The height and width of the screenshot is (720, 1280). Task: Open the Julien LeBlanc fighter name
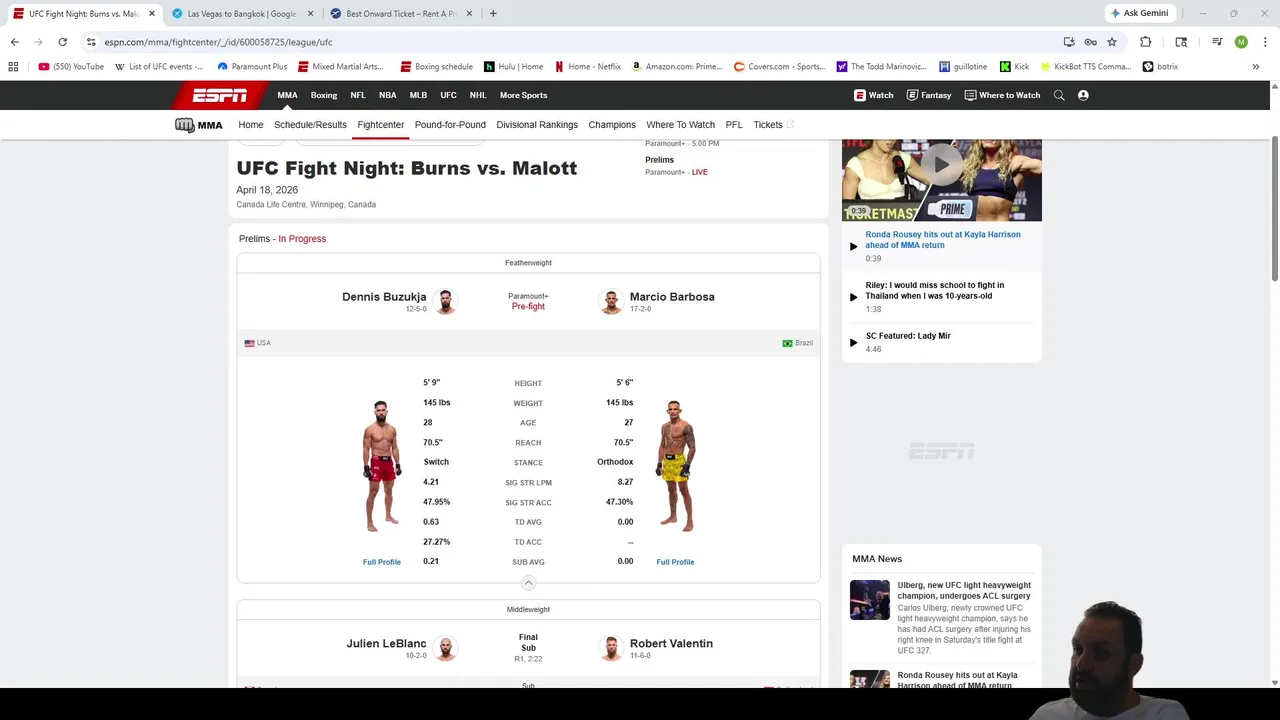pyautogui.click(x=386, y=644)
